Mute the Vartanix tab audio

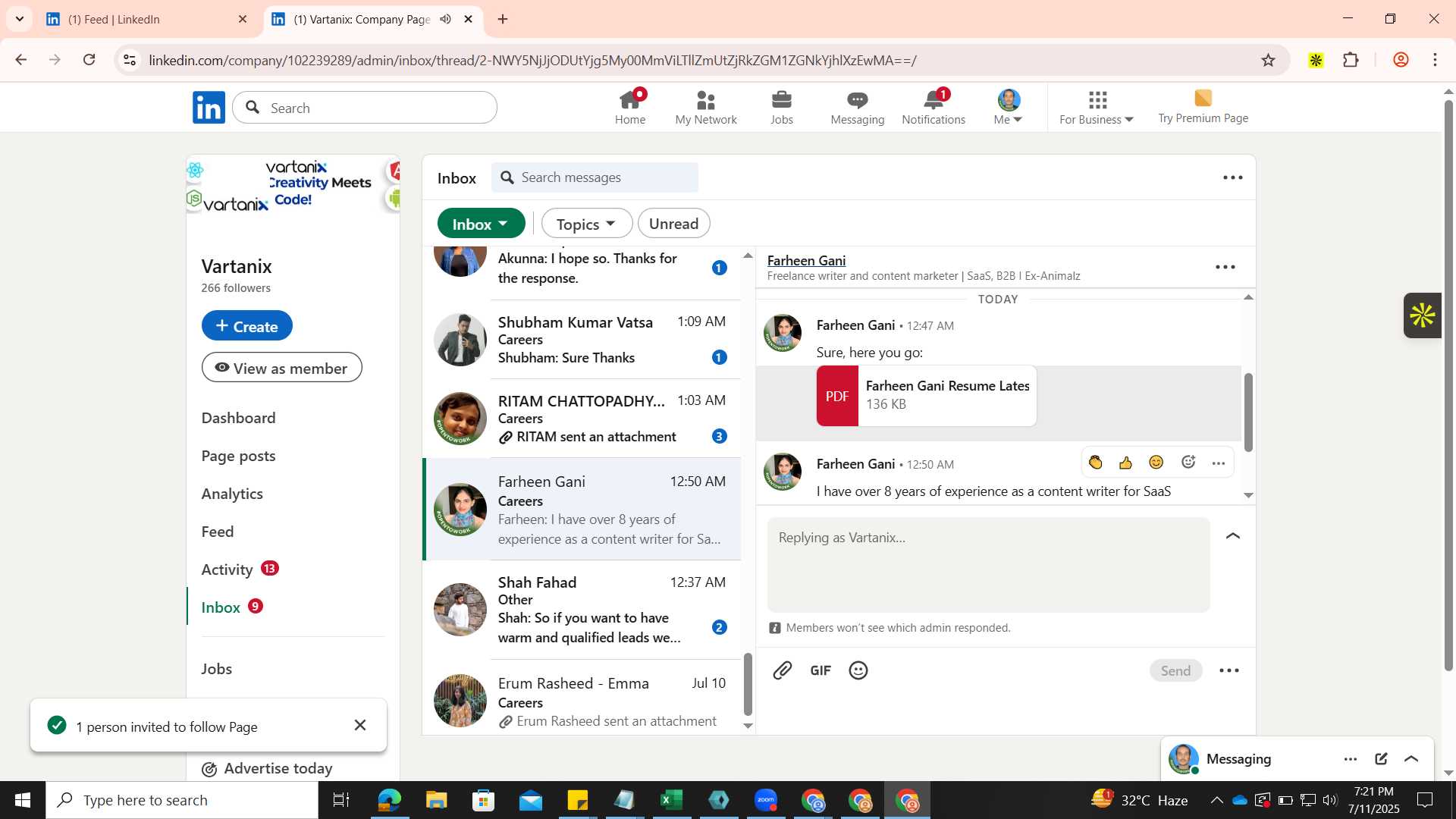tap(446, 19)
